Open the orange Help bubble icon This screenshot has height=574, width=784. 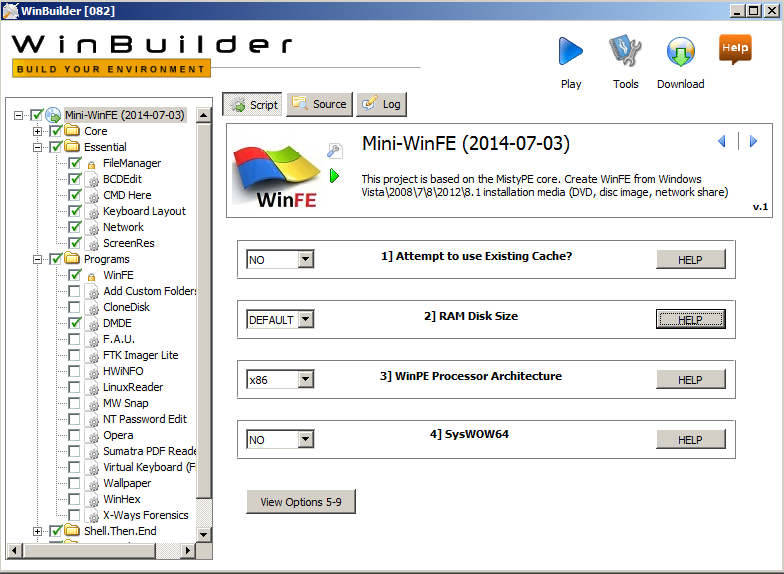coord(735,49)
